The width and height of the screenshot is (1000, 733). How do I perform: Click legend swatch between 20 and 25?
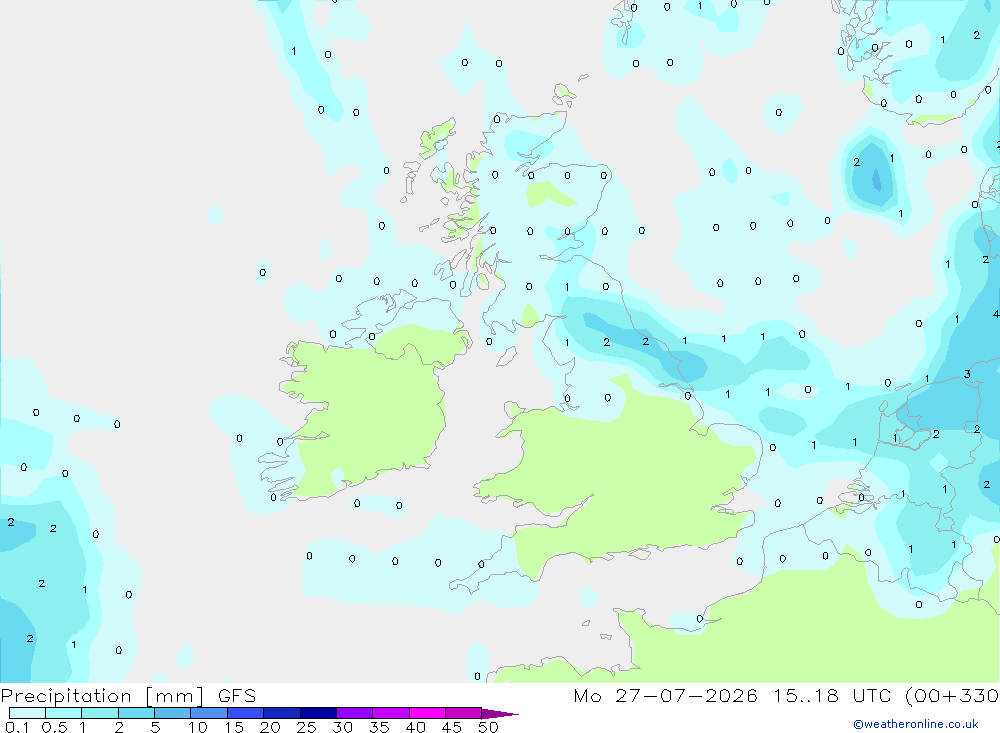point(281,713)
